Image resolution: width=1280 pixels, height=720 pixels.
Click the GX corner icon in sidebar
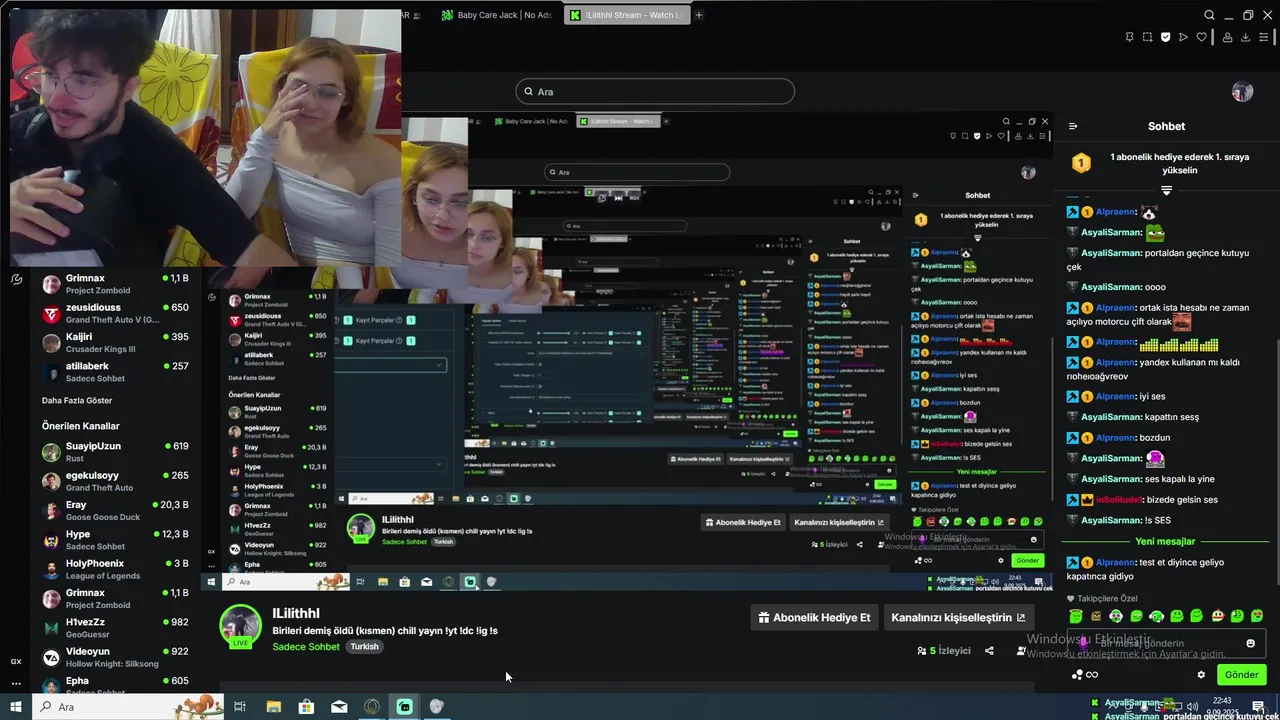point(16,661)
